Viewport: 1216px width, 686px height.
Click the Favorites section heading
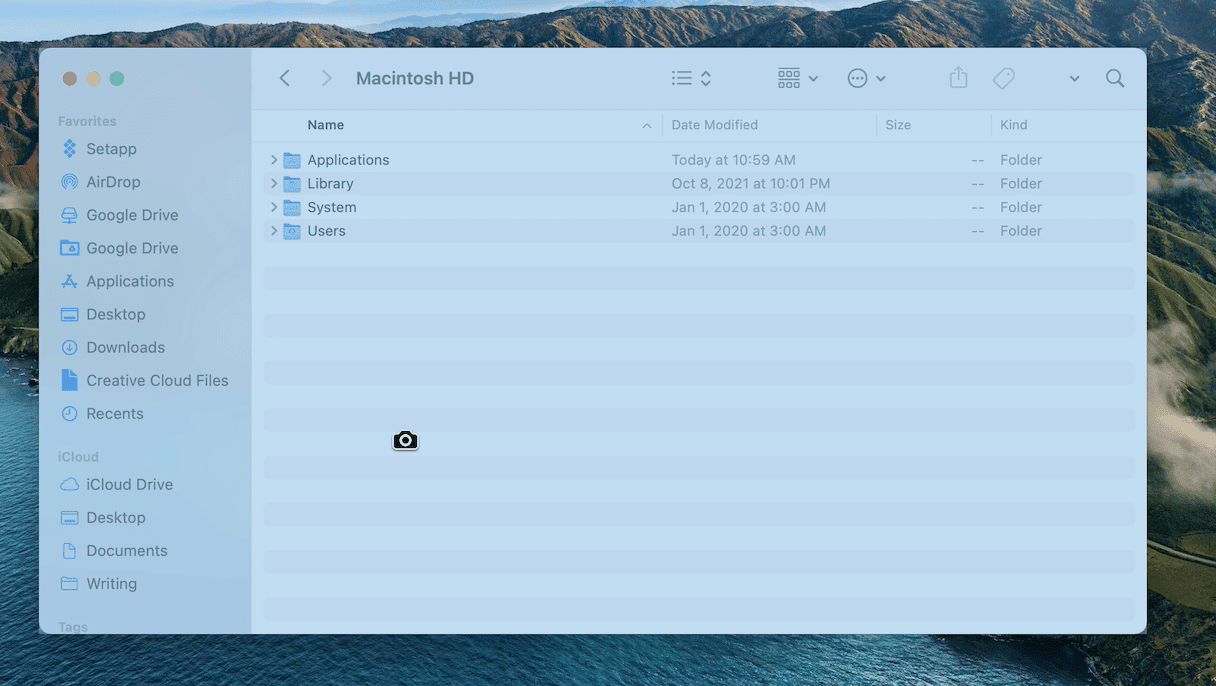point(87,121)
